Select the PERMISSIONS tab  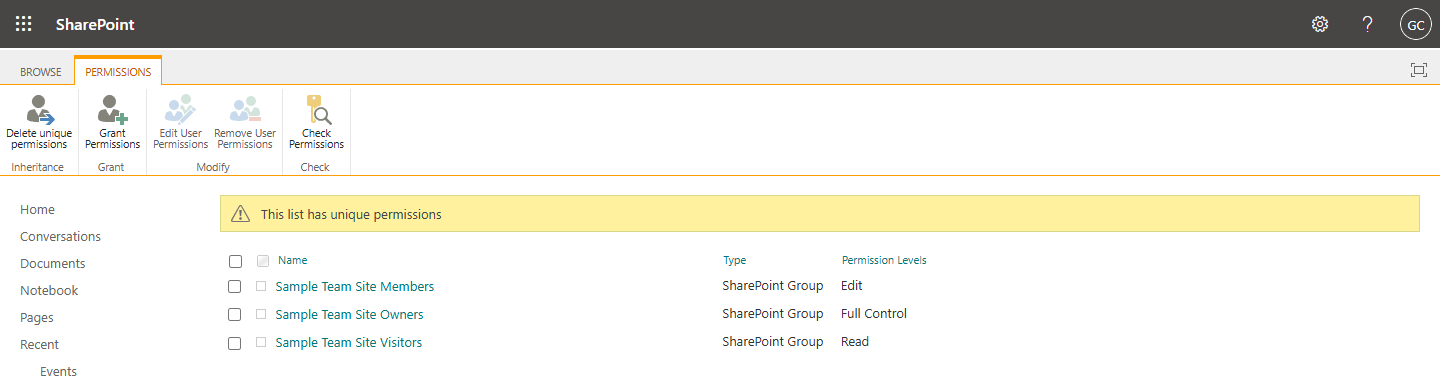[118, 72]
